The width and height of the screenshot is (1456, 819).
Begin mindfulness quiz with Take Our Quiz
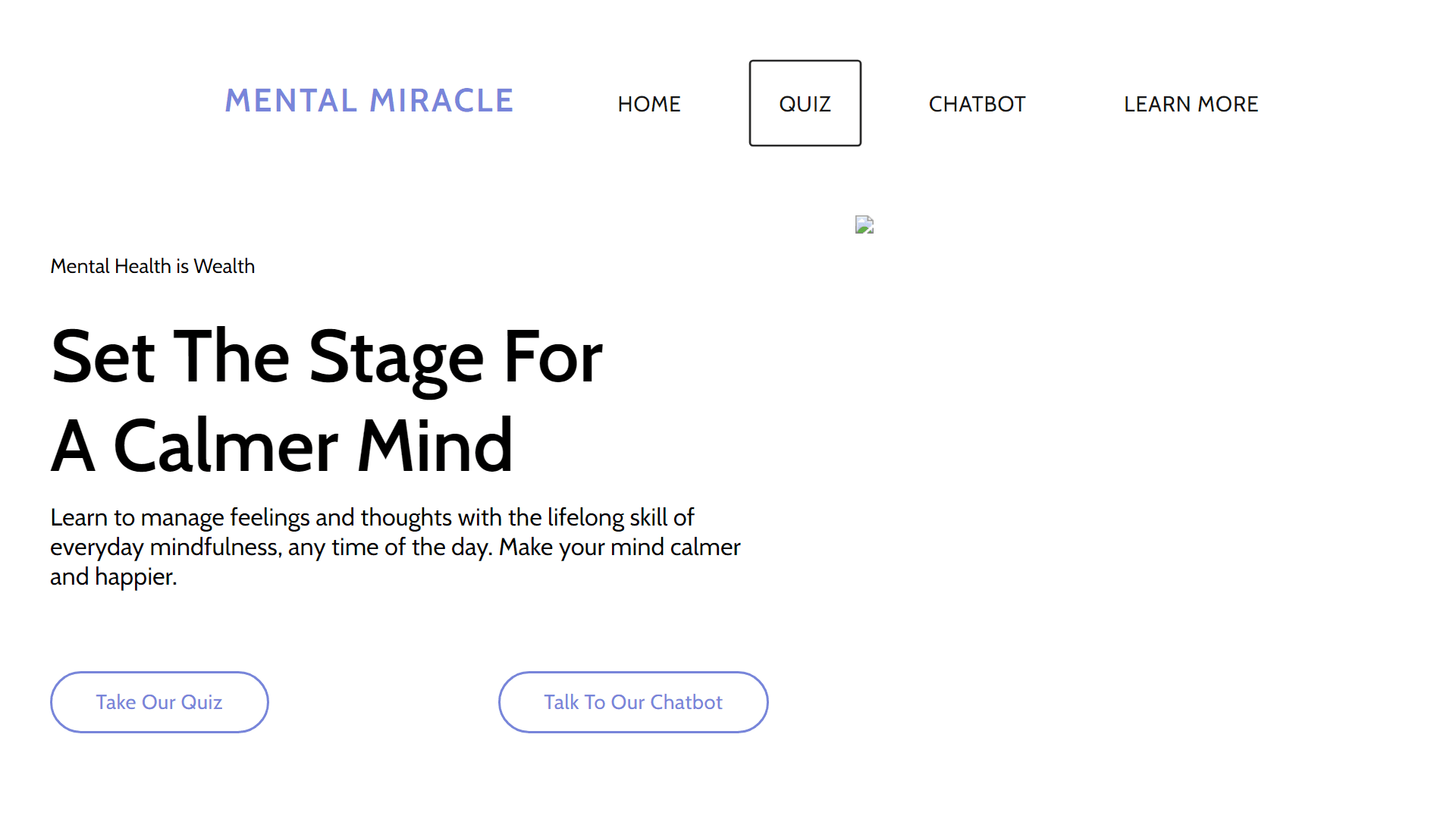[x=158, y=701]
